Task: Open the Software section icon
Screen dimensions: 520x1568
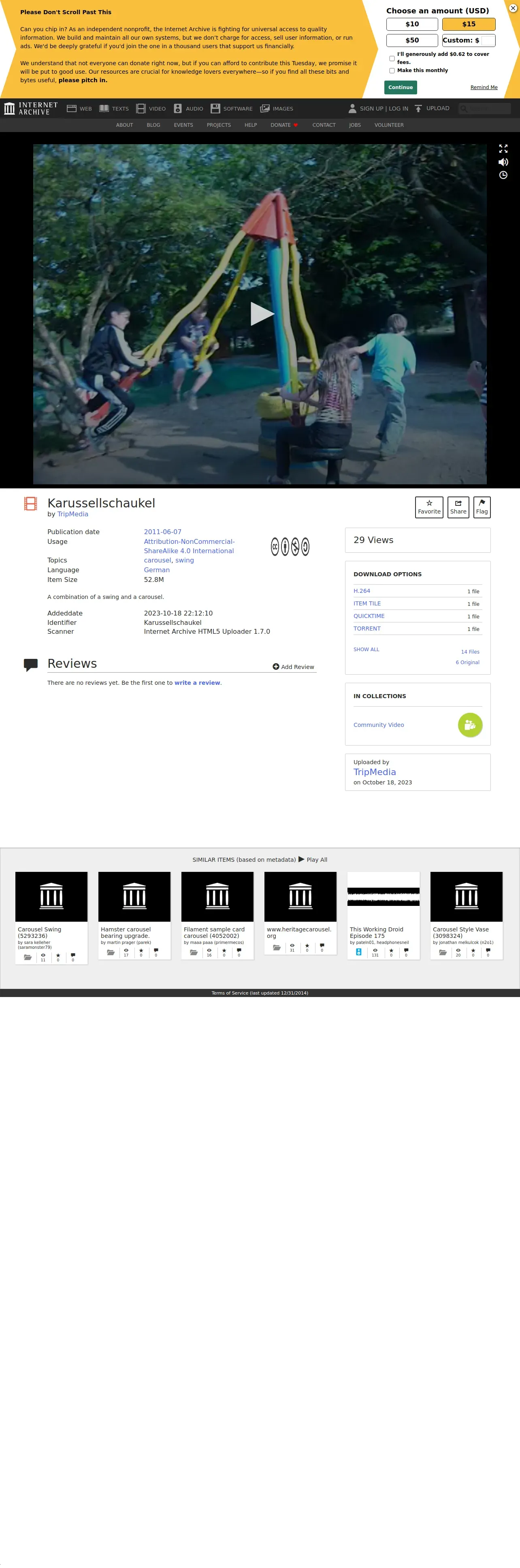Action: click(215, 109)
